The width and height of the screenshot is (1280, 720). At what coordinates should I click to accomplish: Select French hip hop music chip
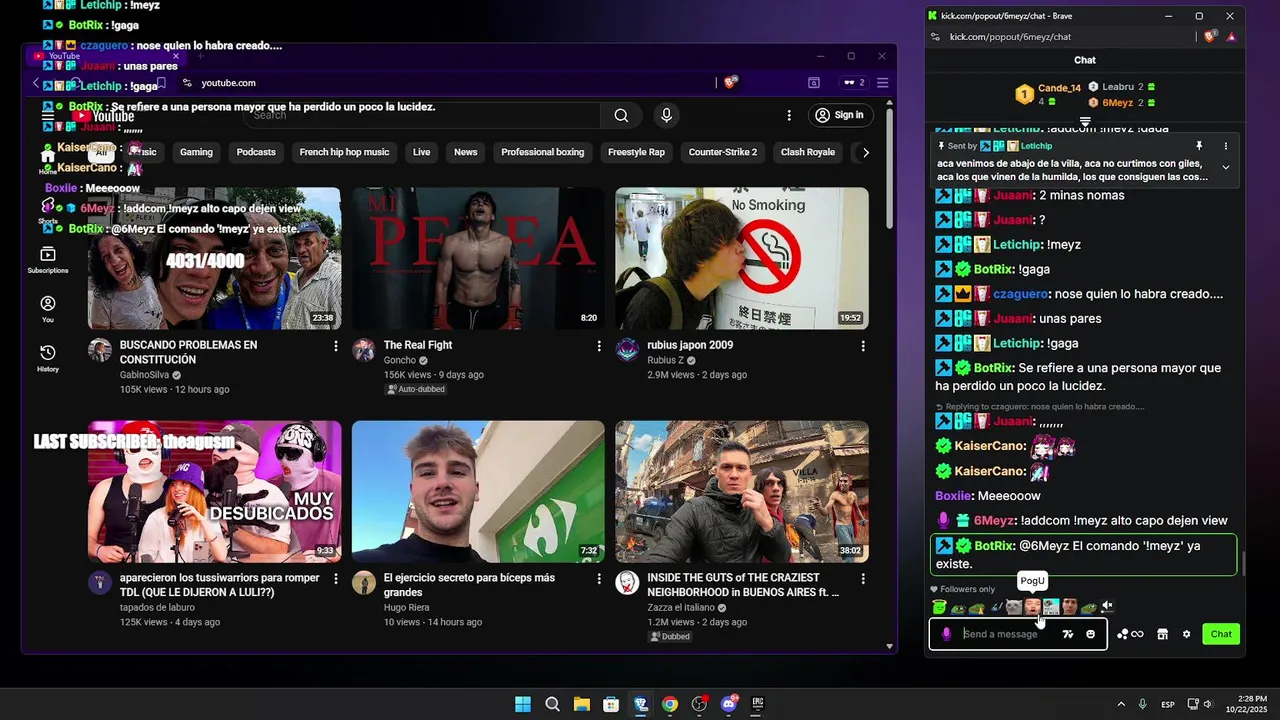(x=344, y=152)
